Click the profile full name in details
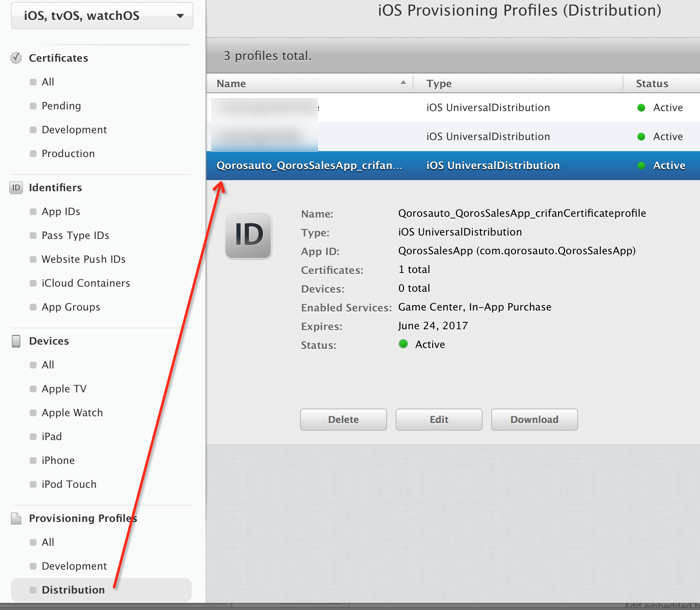 [x=522, y=213]
